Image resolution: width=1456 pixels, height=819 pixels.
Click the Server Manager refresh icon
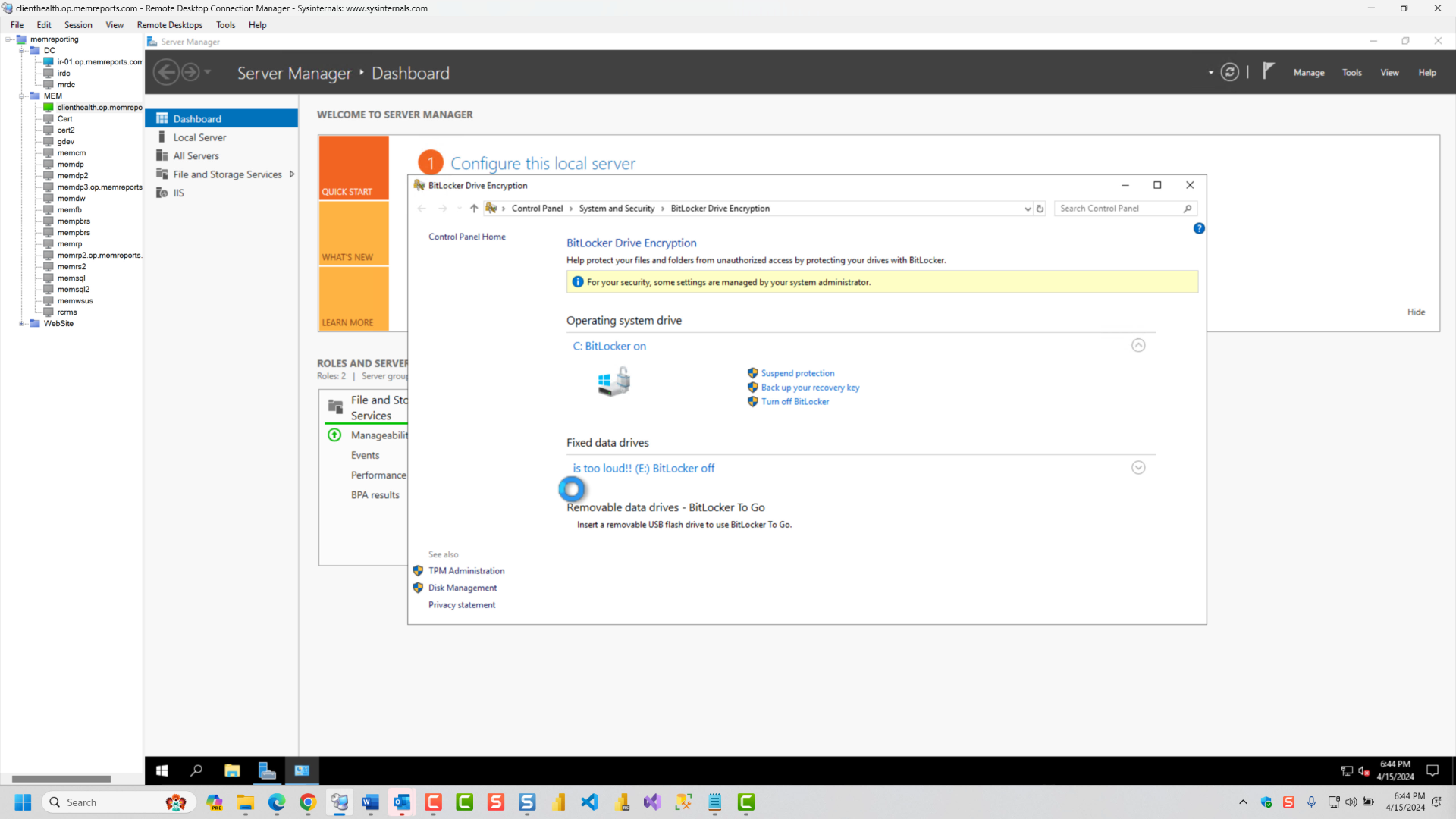pos(1230,72)
